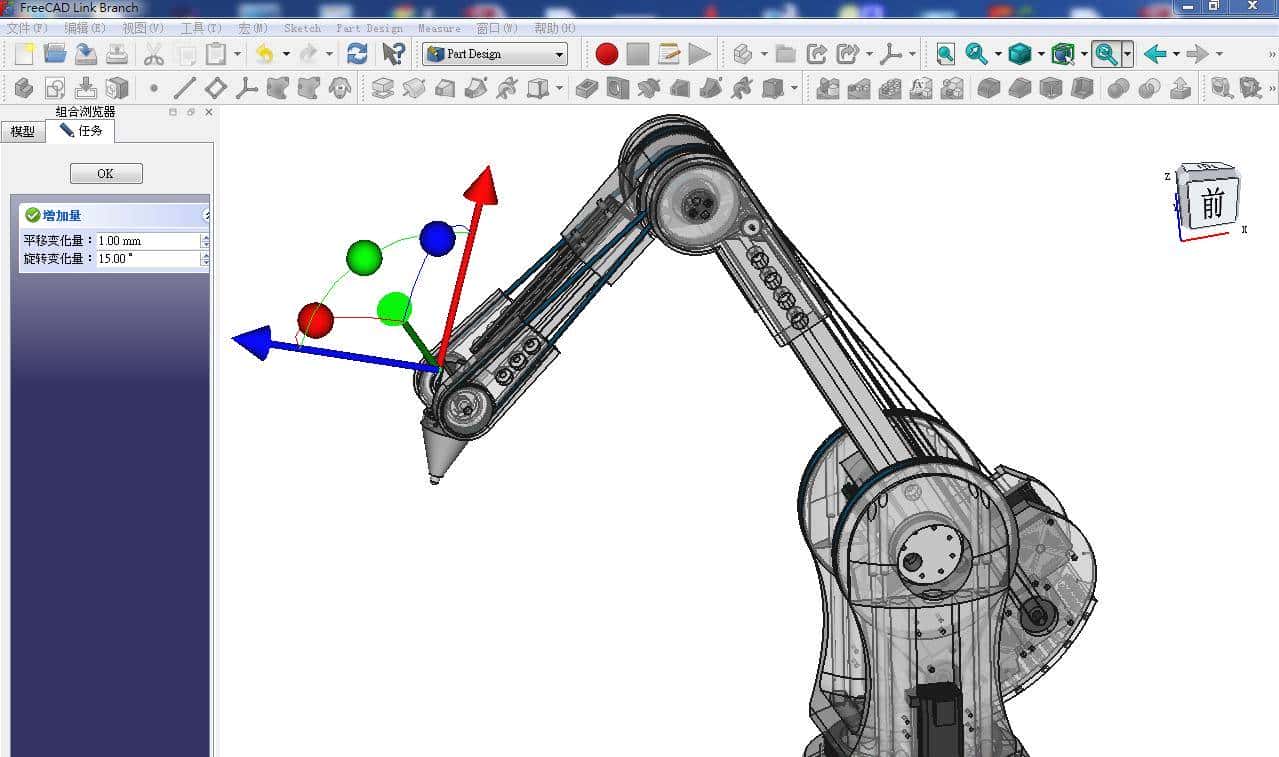This screenshot has height=757, width=1279.
Task: Click the Cut scissors icon
Action: tap(154, 54)
